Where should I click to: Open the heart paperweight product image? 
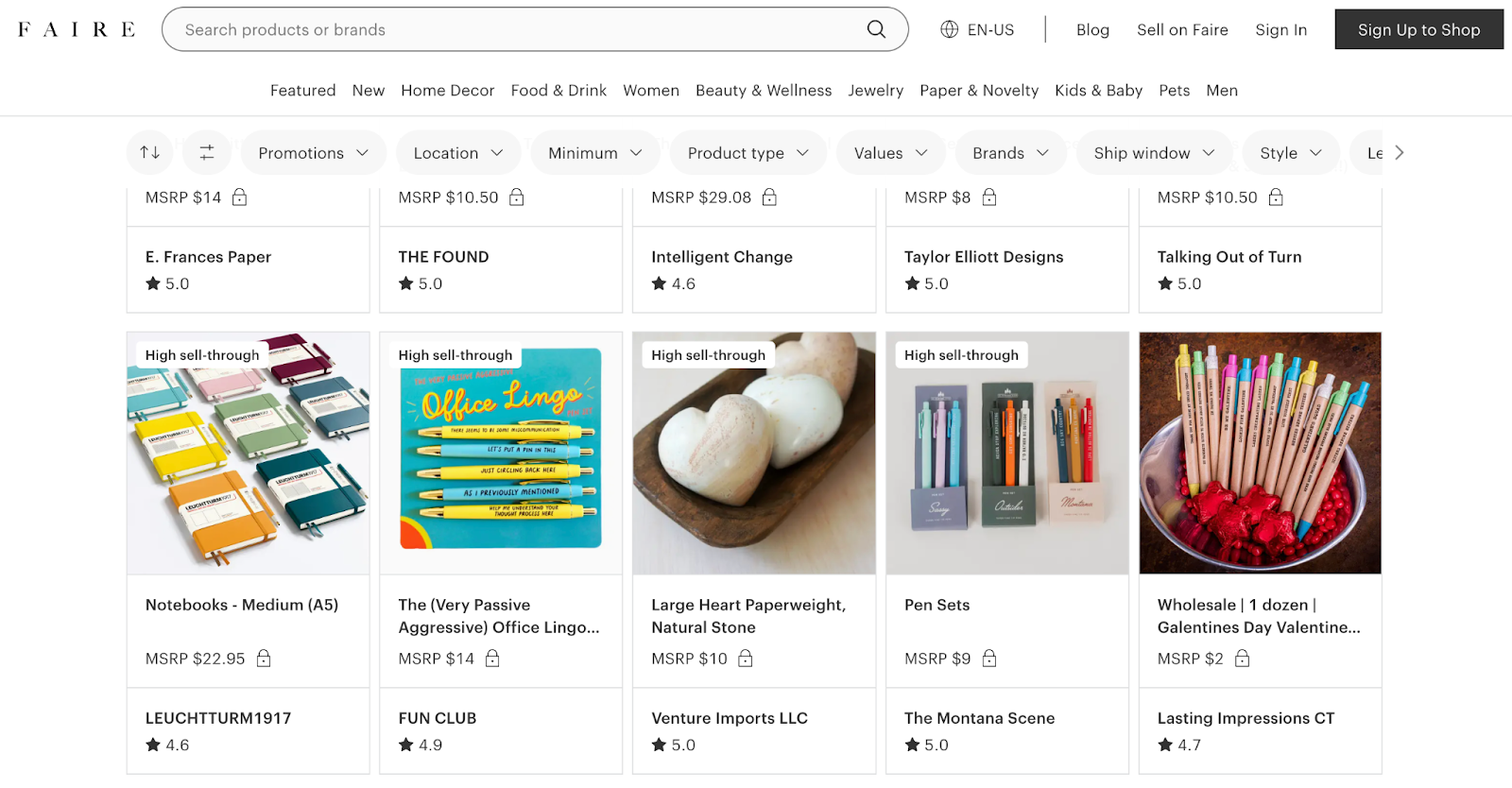(x=754, y=453)
